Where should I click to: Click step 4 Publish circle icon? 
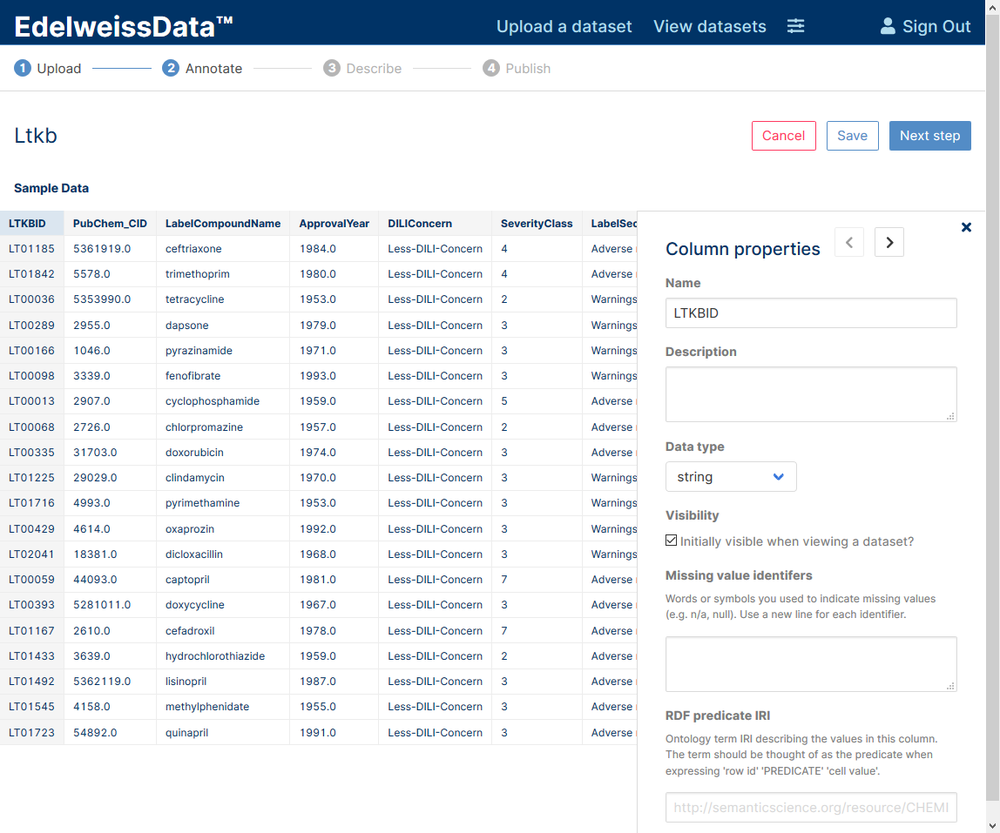tap(491, 68)
